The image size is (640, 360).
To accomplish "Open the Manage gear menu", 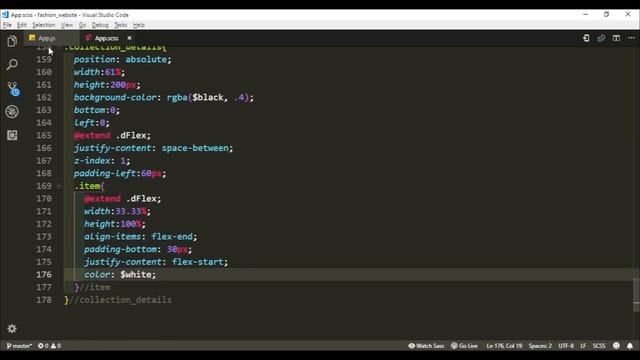I will 12,329.
